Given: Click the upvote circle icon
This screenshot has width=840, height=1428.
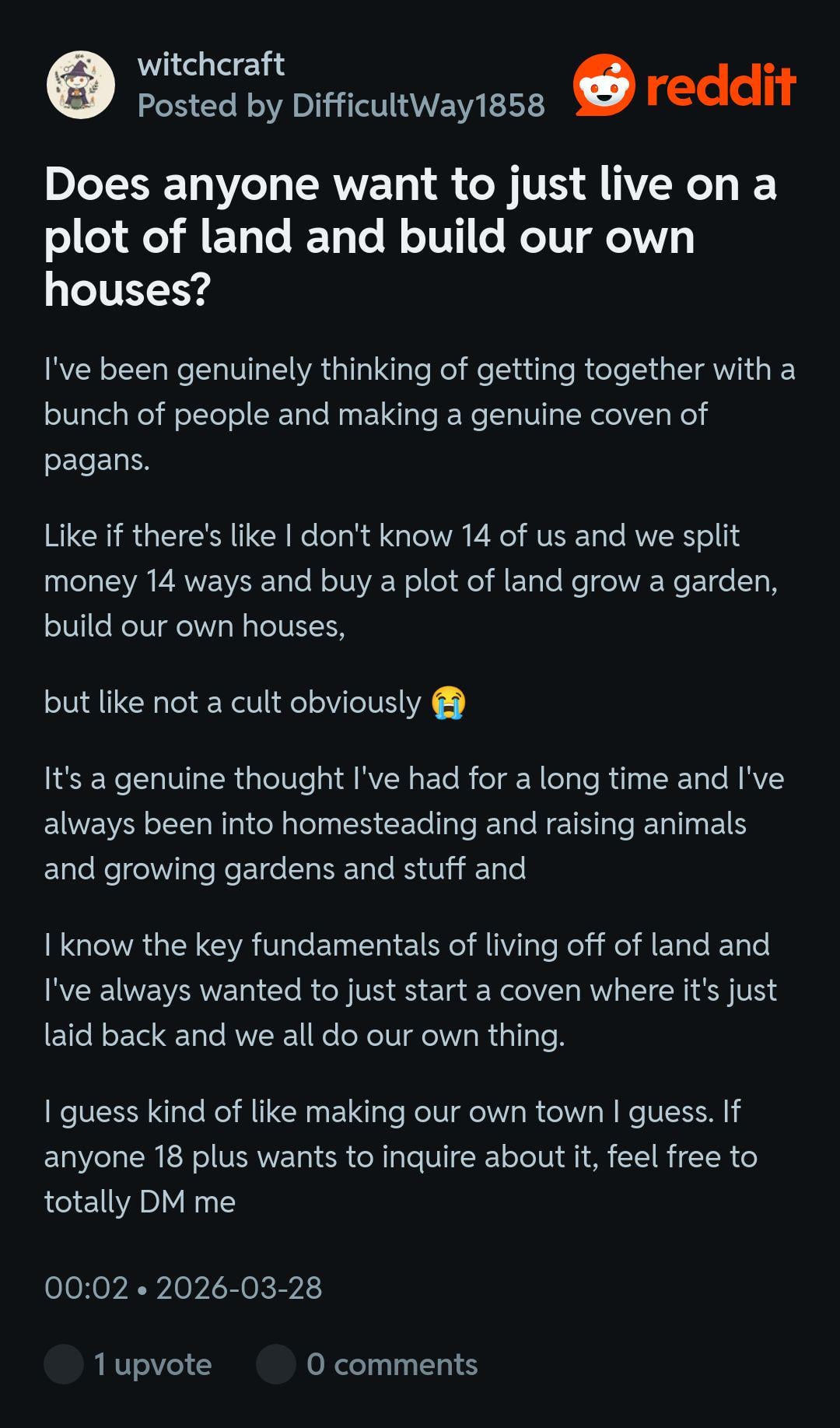Looking at the screenshot, I should tap(64, 1364).
